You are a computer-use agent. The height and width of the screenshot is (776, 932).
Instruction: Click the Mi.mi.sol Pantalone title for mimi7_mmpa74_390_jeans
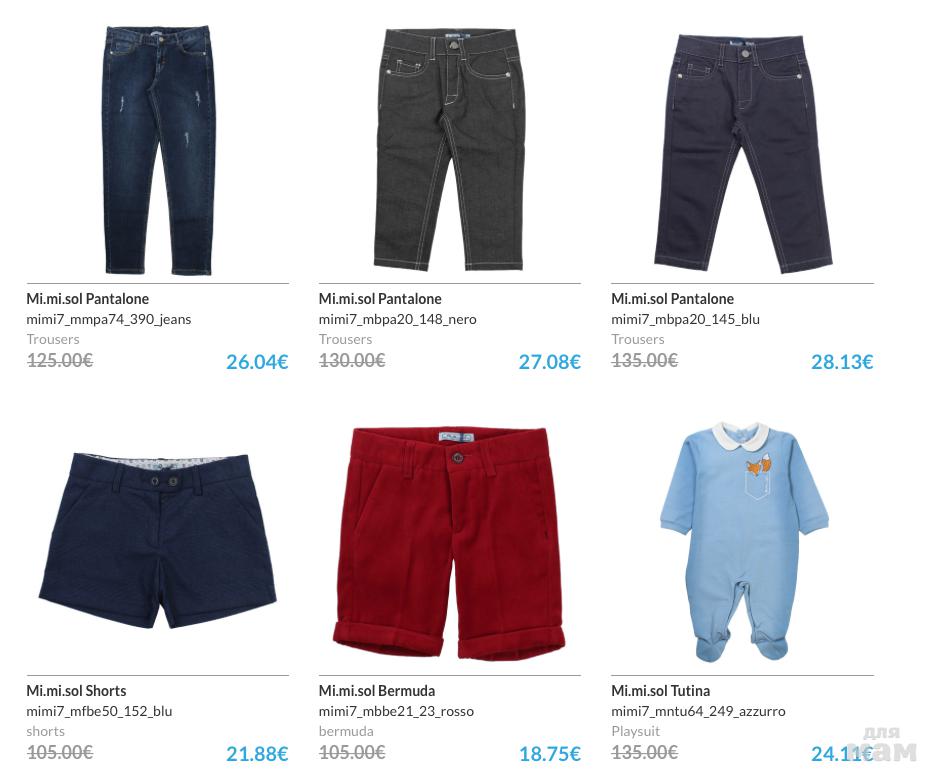[x=87, y=299]
